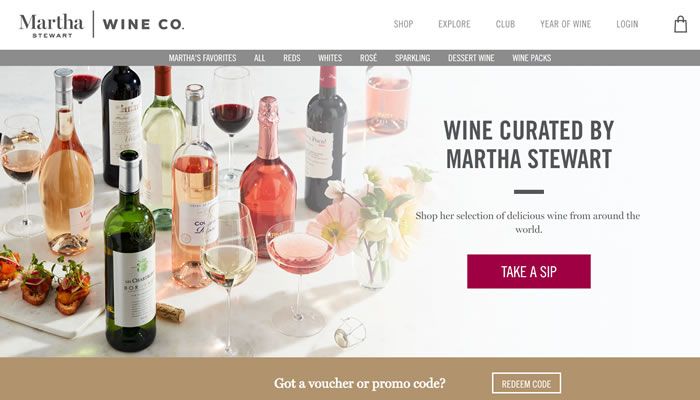Open the SHOP menu
The width and height of the screenshot is (700, 400).
click(x=403, y=24)
